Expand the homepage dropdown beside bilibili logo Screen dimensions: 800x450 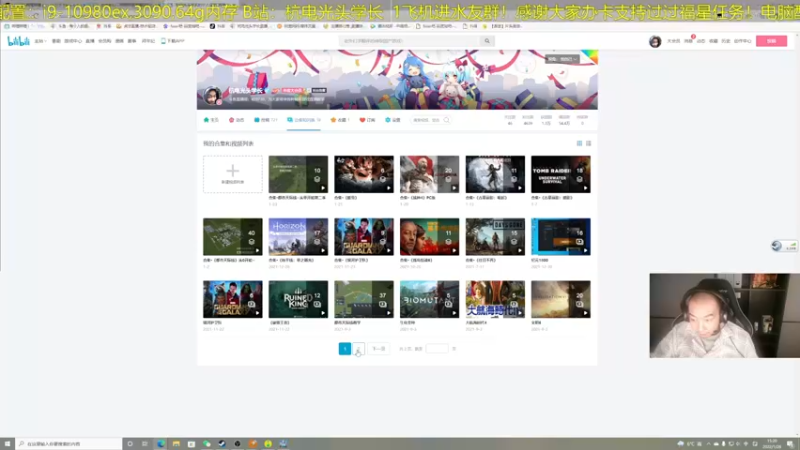(40, 41)
